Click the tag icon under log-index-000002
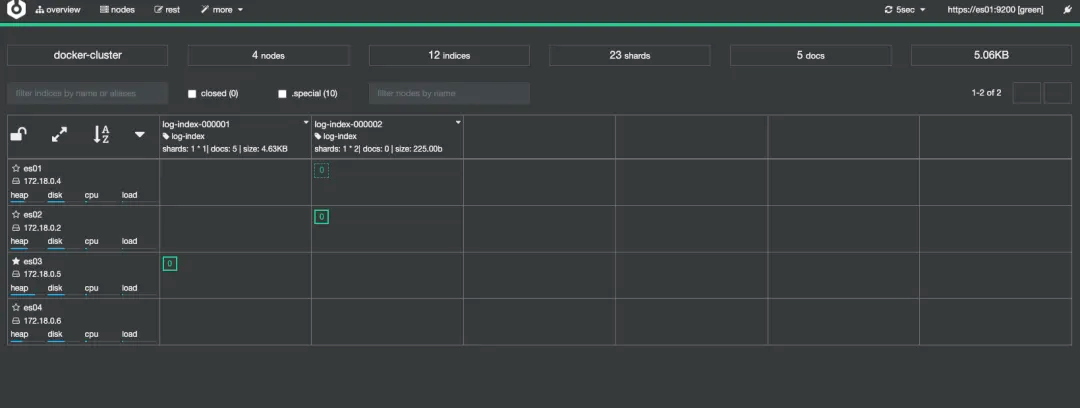 point(318,136)
